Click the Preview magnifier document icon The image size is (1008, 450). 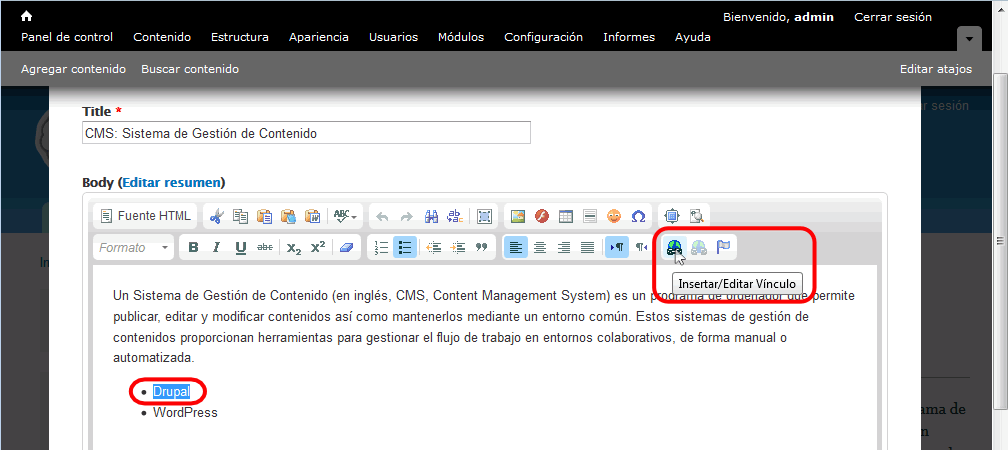(696, 217)
